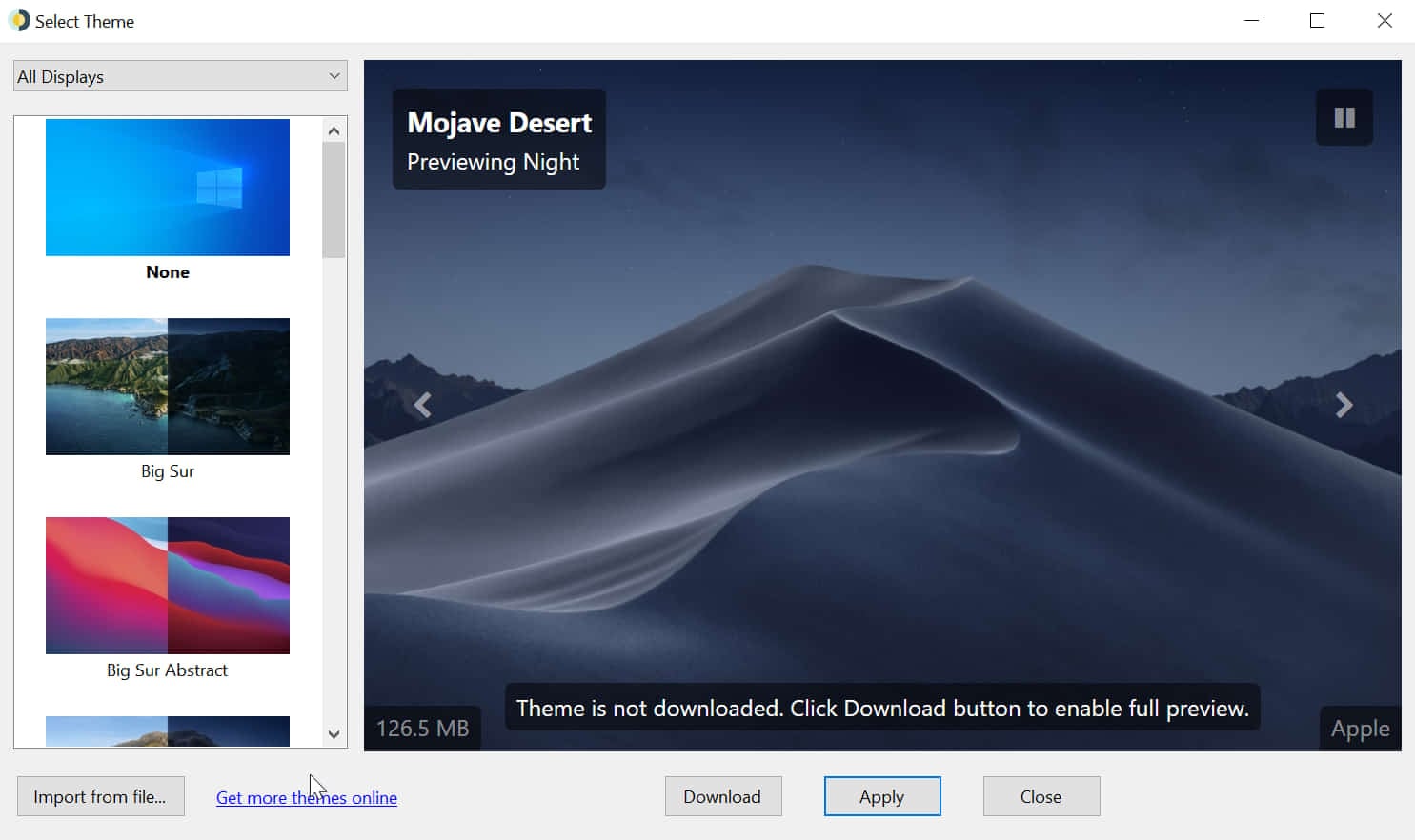Pause the theme preview slideshow
The height and width of the screenshot is (840, 1415).
tap(1344, 117)
